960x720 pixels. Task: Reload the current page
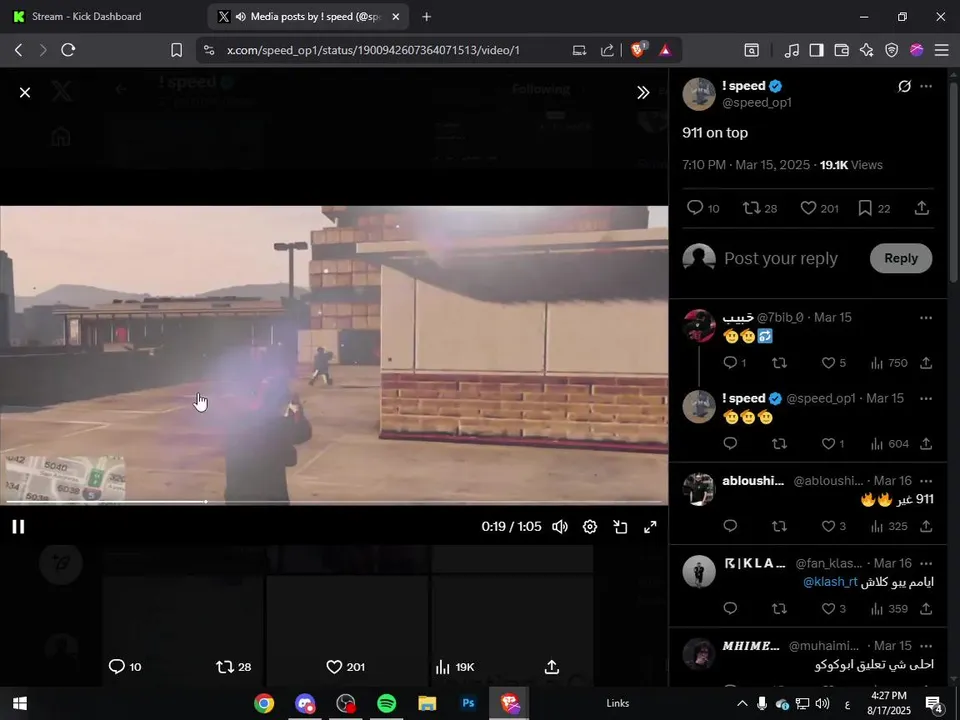68,50
